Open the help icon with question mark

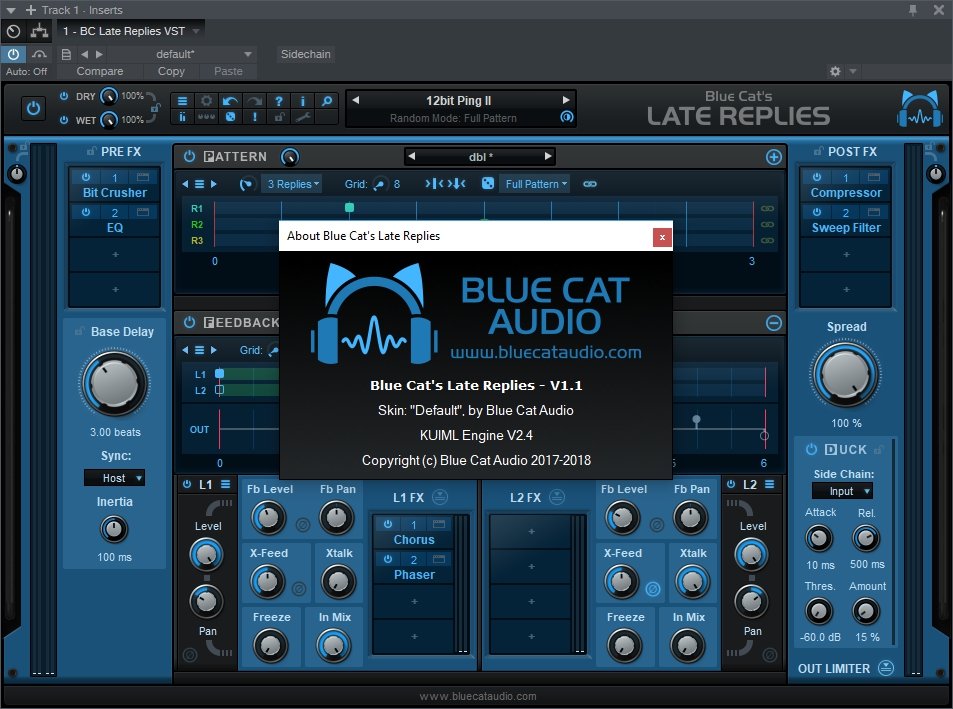(x=280, y=101)
